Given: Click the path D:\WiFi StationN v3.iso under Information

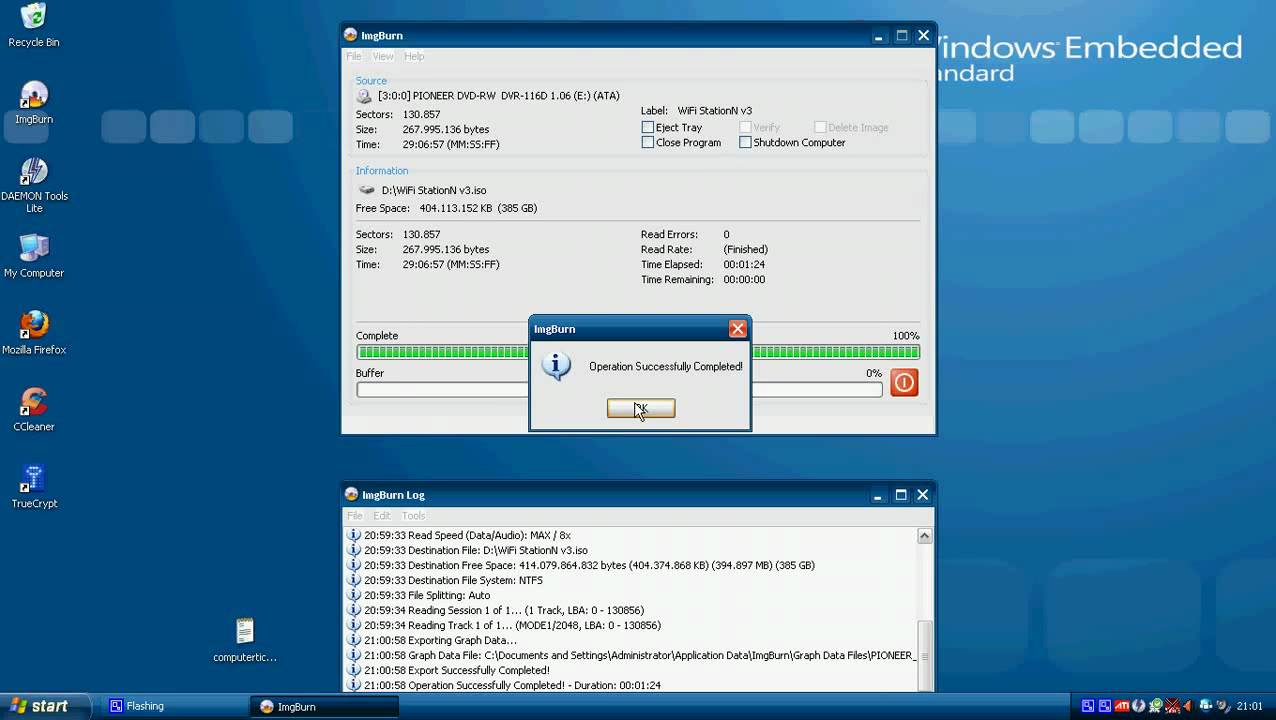Looking at the screenshot, I should pos(434,190).
